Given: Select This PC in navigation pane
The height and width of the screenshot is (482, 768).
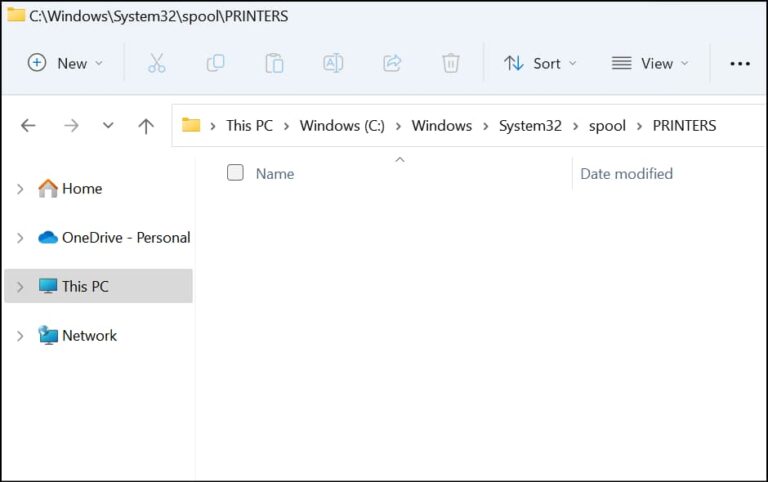Looking at the screenshot, I should click(85, 286).
